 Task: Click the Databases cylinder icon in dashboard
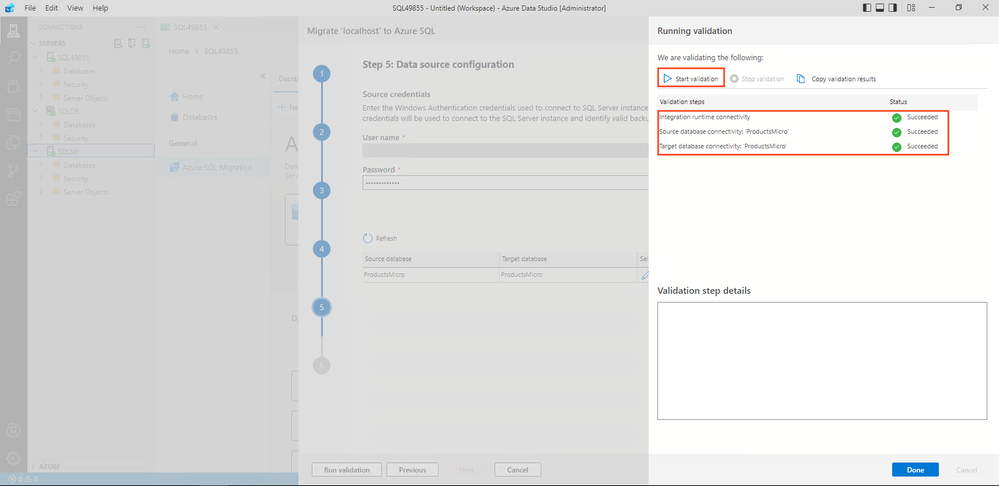pos(175,117)
